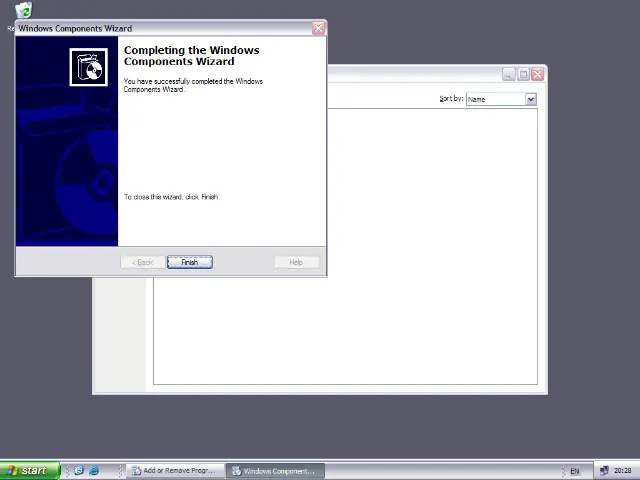Select Windows Components taskbar button

[276, 471]
